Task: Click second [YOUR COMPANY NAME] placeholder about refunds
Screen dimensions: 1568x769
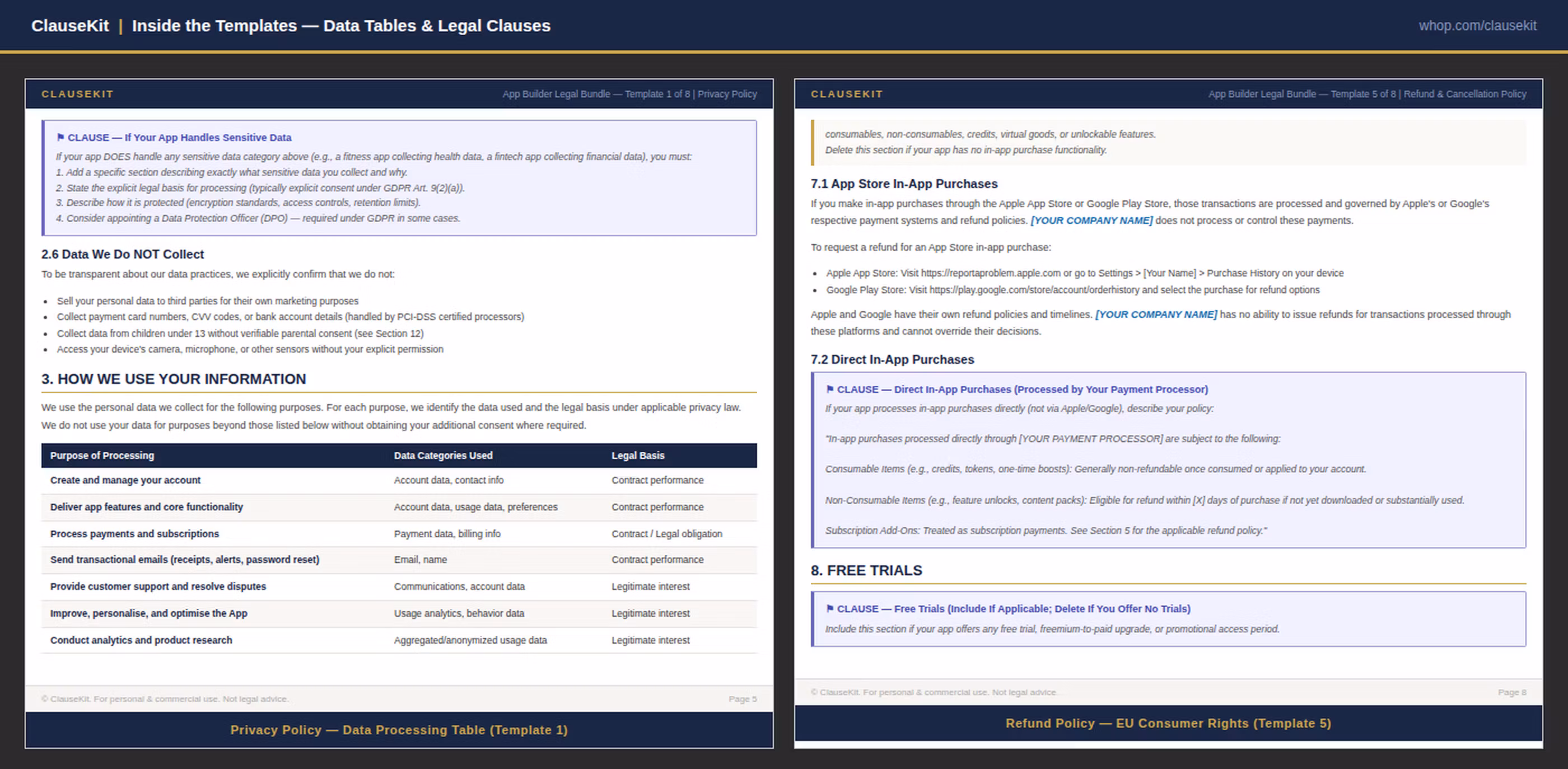Action: pos(1156,315)
